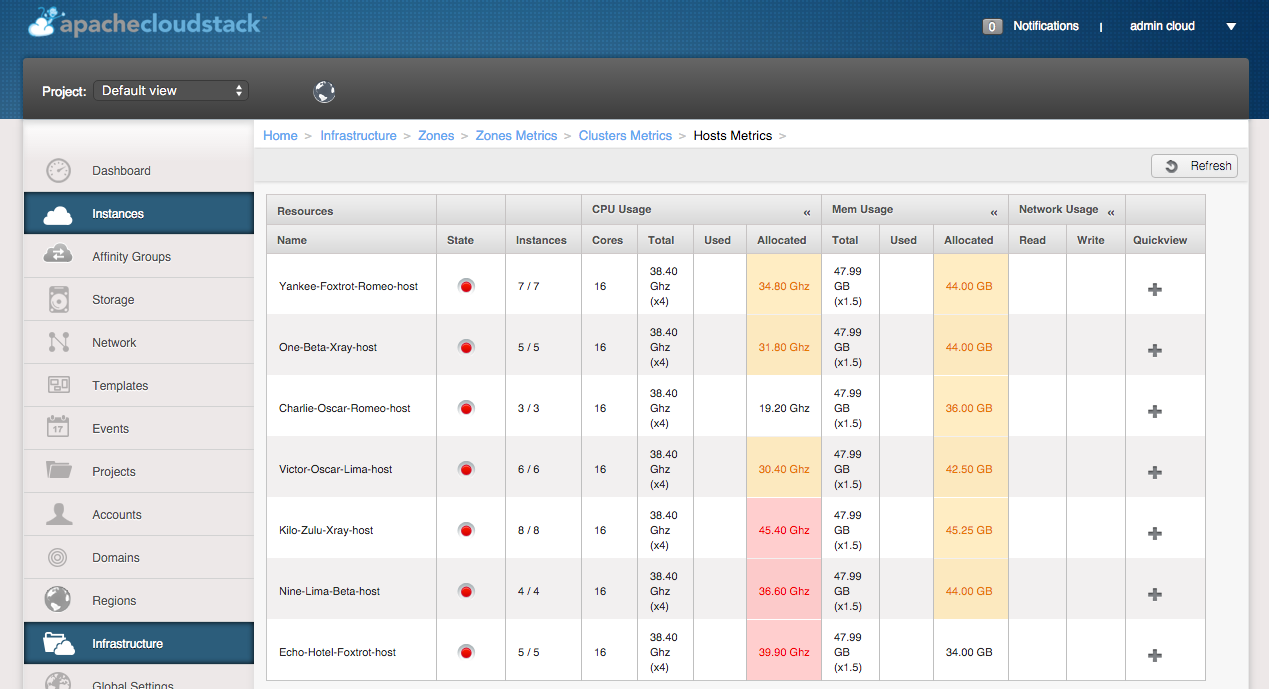
Task: Click the Apache CloudStack logo
Action: [x=145, y=23]
